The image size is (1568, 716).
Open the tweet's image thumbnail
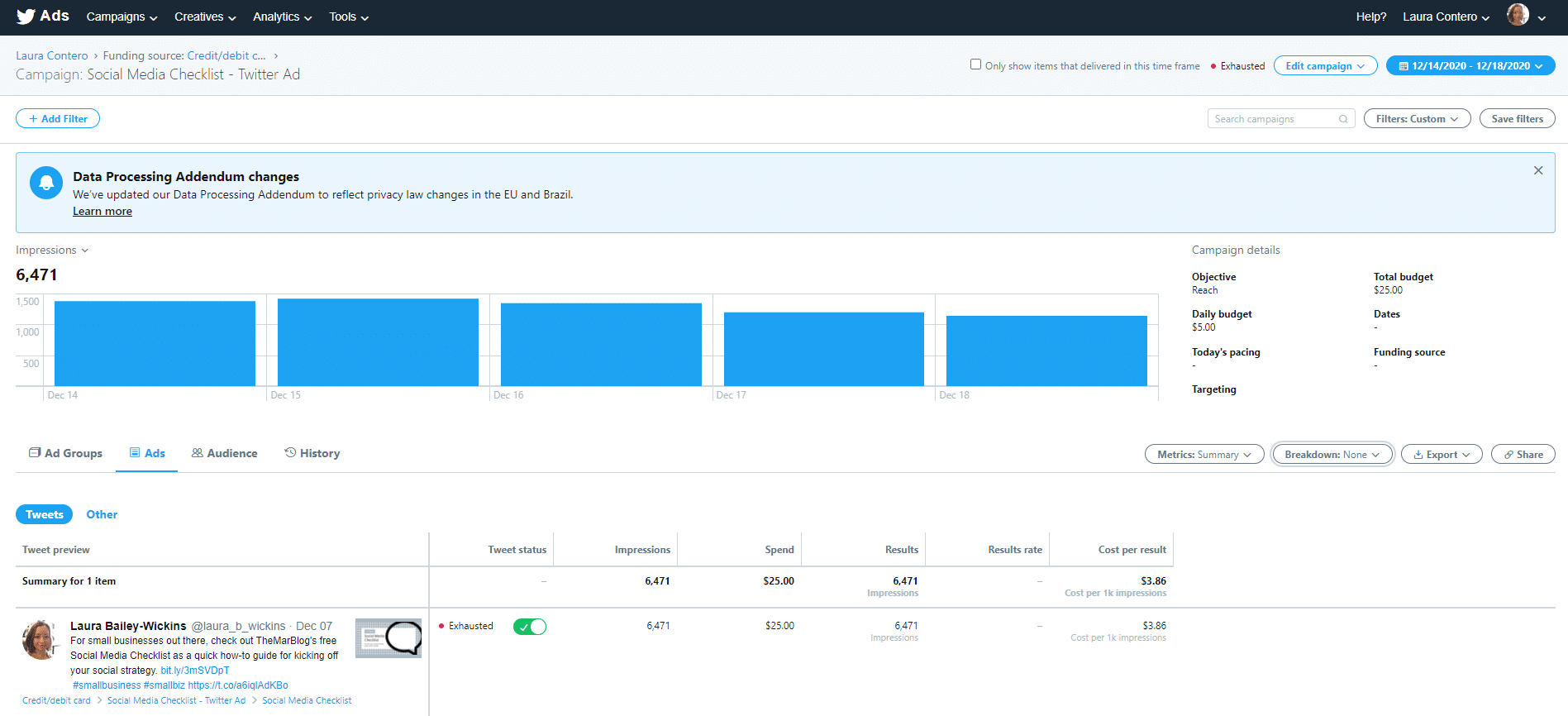pos(388,638)
